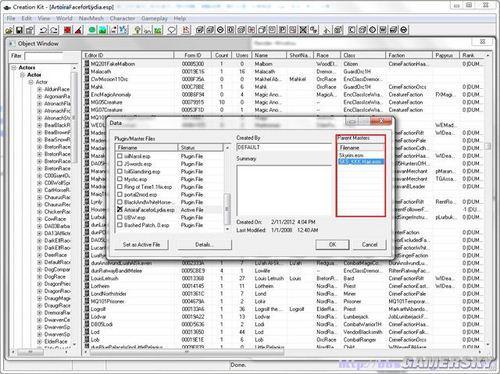This screenshot has width=500, height=374.
Task: Click the Redo arrow toolbar icon
Action: [54, 30]
